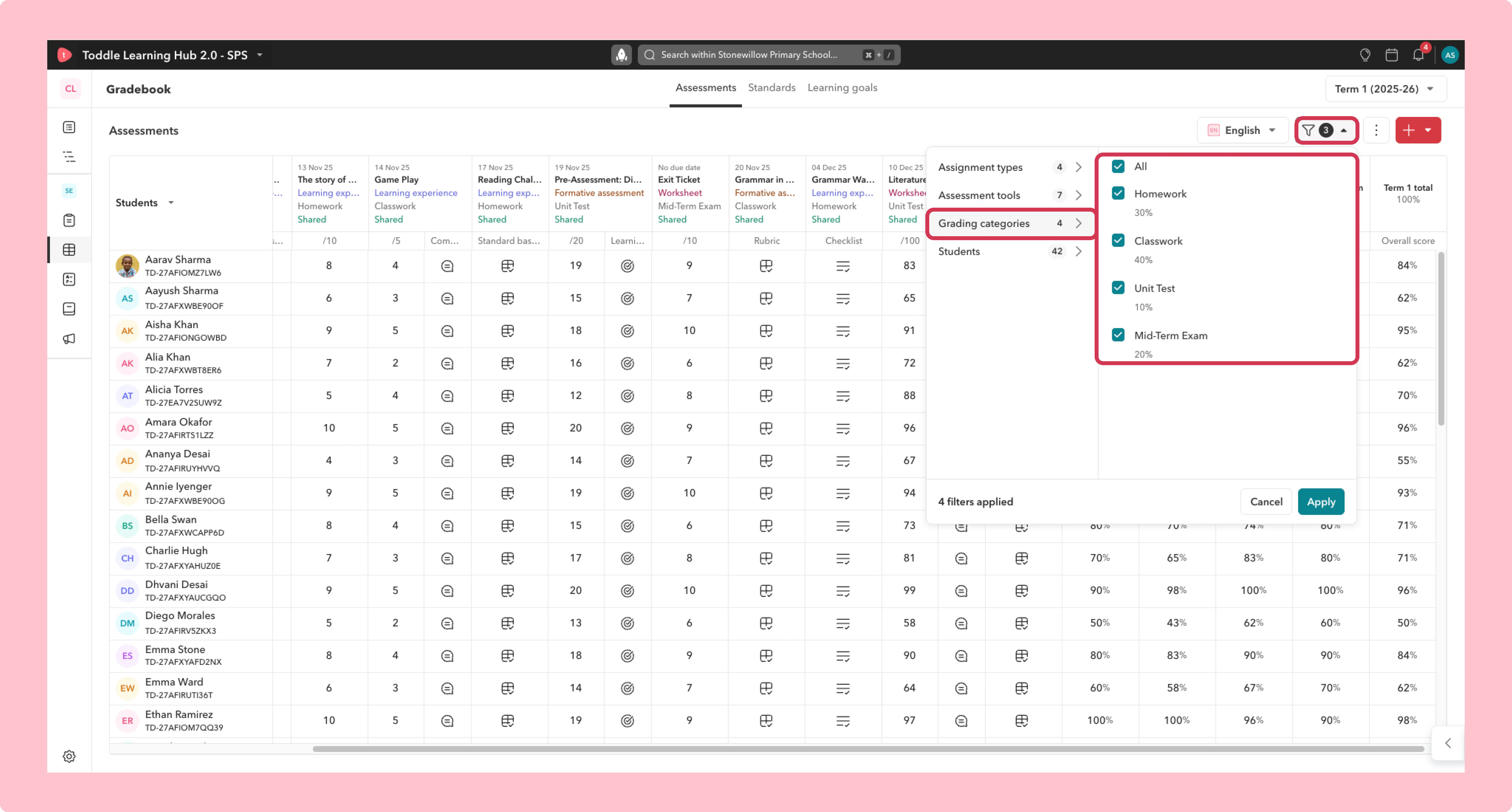Switch to the Learning goals tab

(x=842, y=88)
